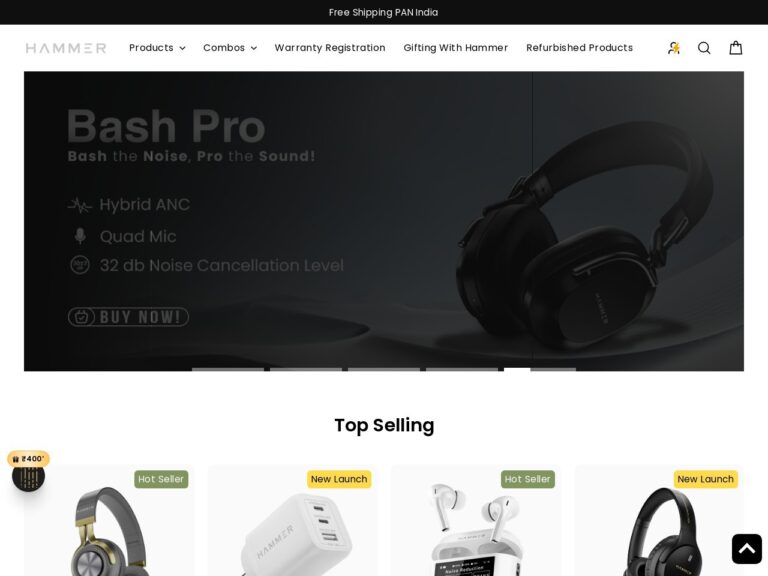Click the Hybrid ANC waveform icon

79,205
